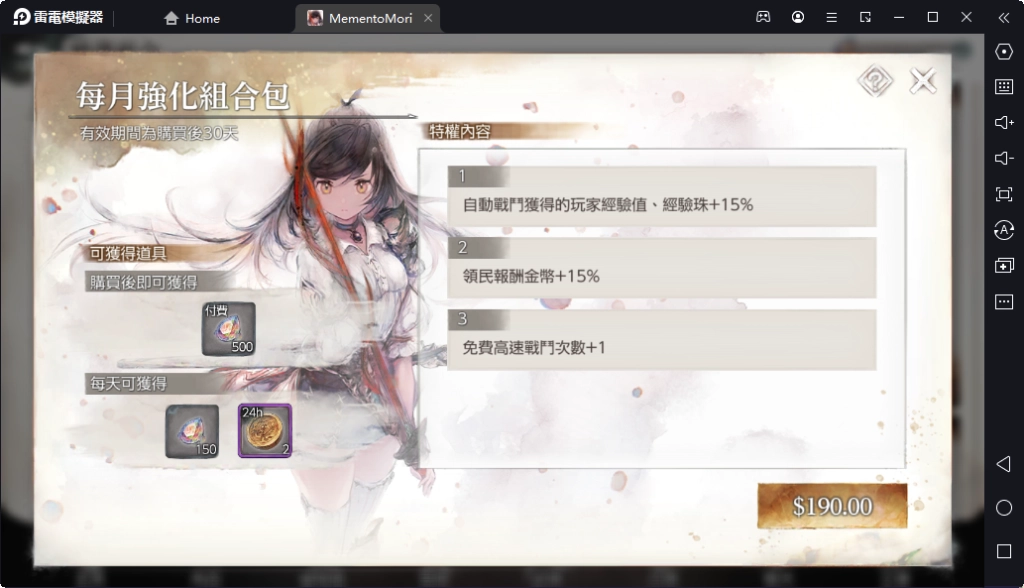
Task: Close the monthly pack dialog with X
Action: tap(923, 81)
